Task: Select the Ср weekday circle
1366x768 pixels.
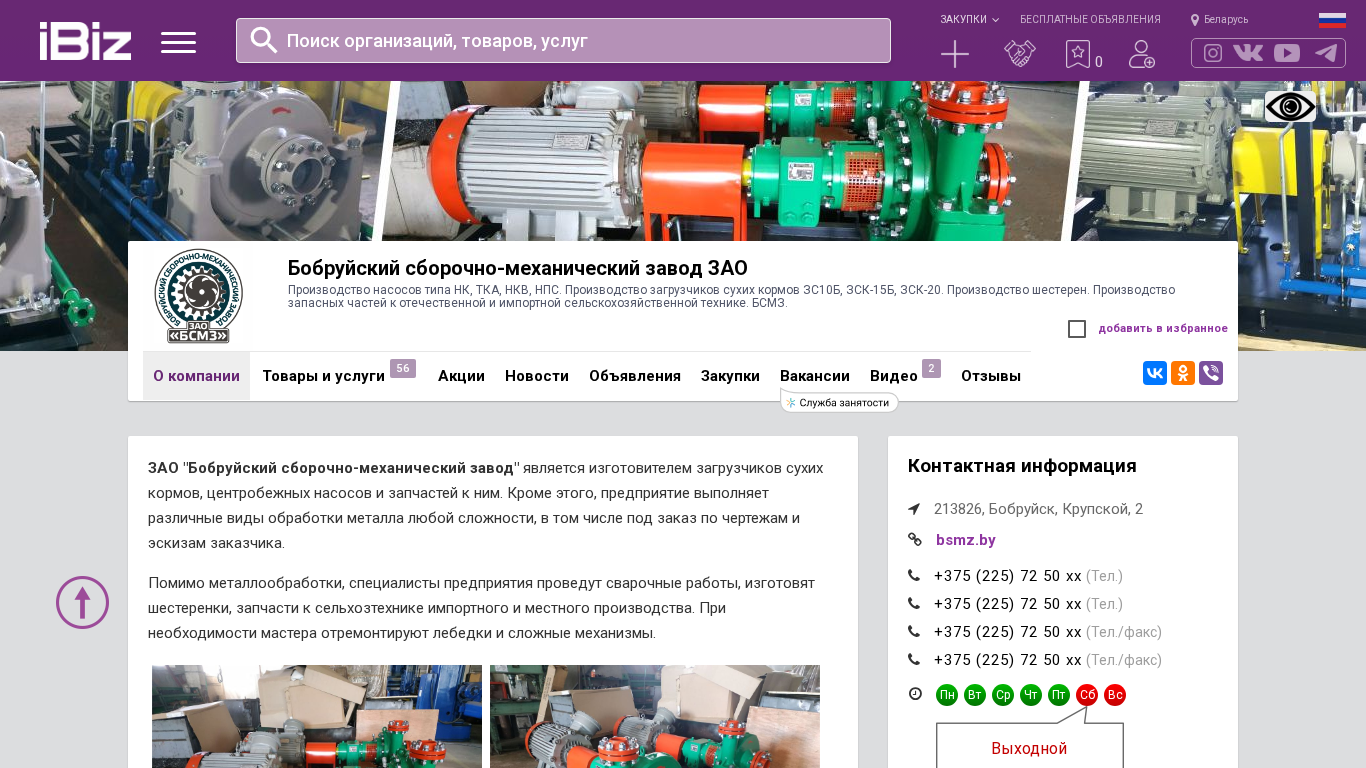Action: click(x=1003, y=695)
